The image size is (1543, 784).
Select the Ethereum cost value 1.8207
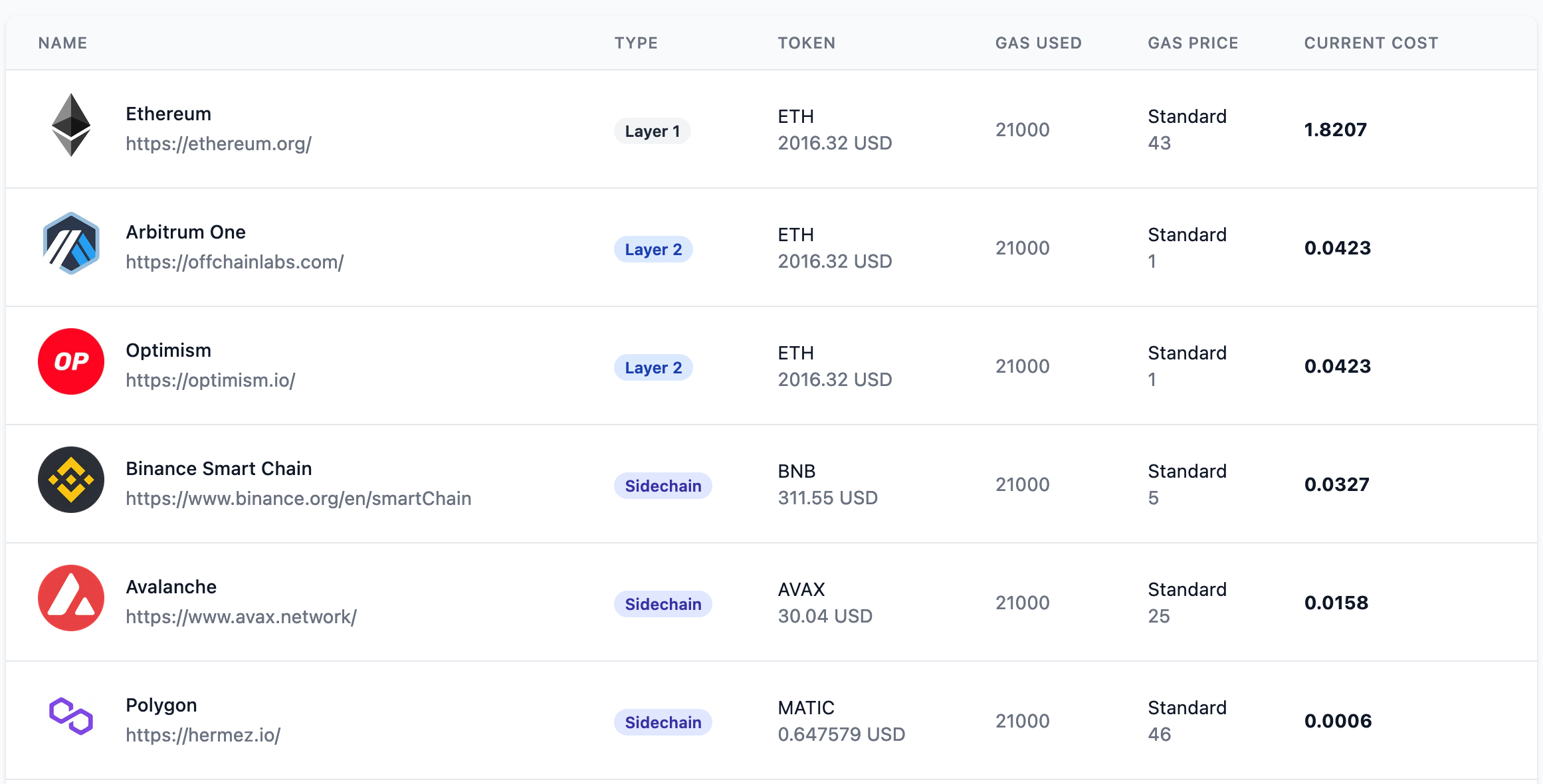tap(1335, 130)
